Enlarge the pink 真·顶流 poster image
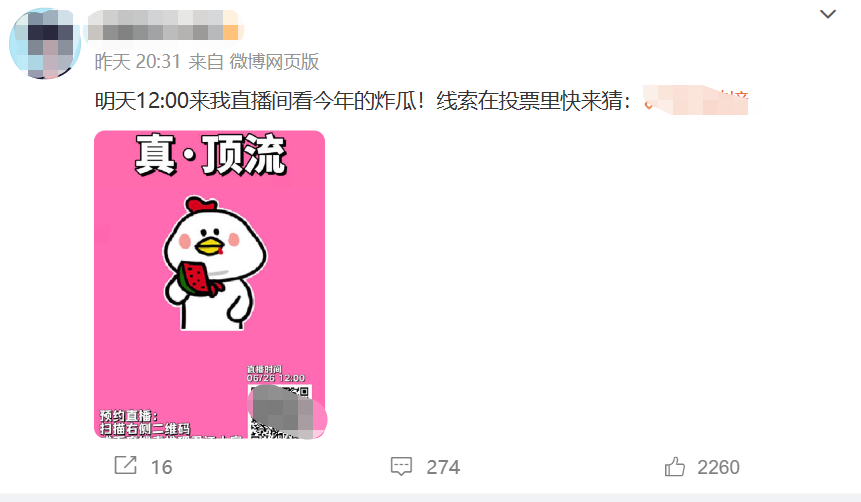 click(209, 285)
